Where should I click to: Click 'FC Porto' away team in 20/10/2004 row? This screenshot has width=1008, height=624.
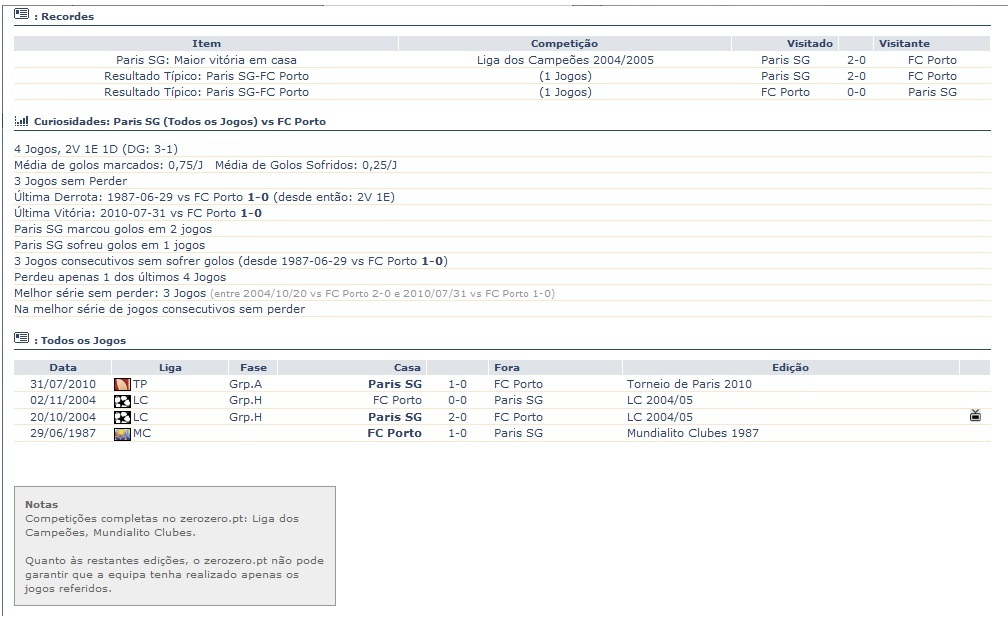pyautogui.click(x=518, y=417)
